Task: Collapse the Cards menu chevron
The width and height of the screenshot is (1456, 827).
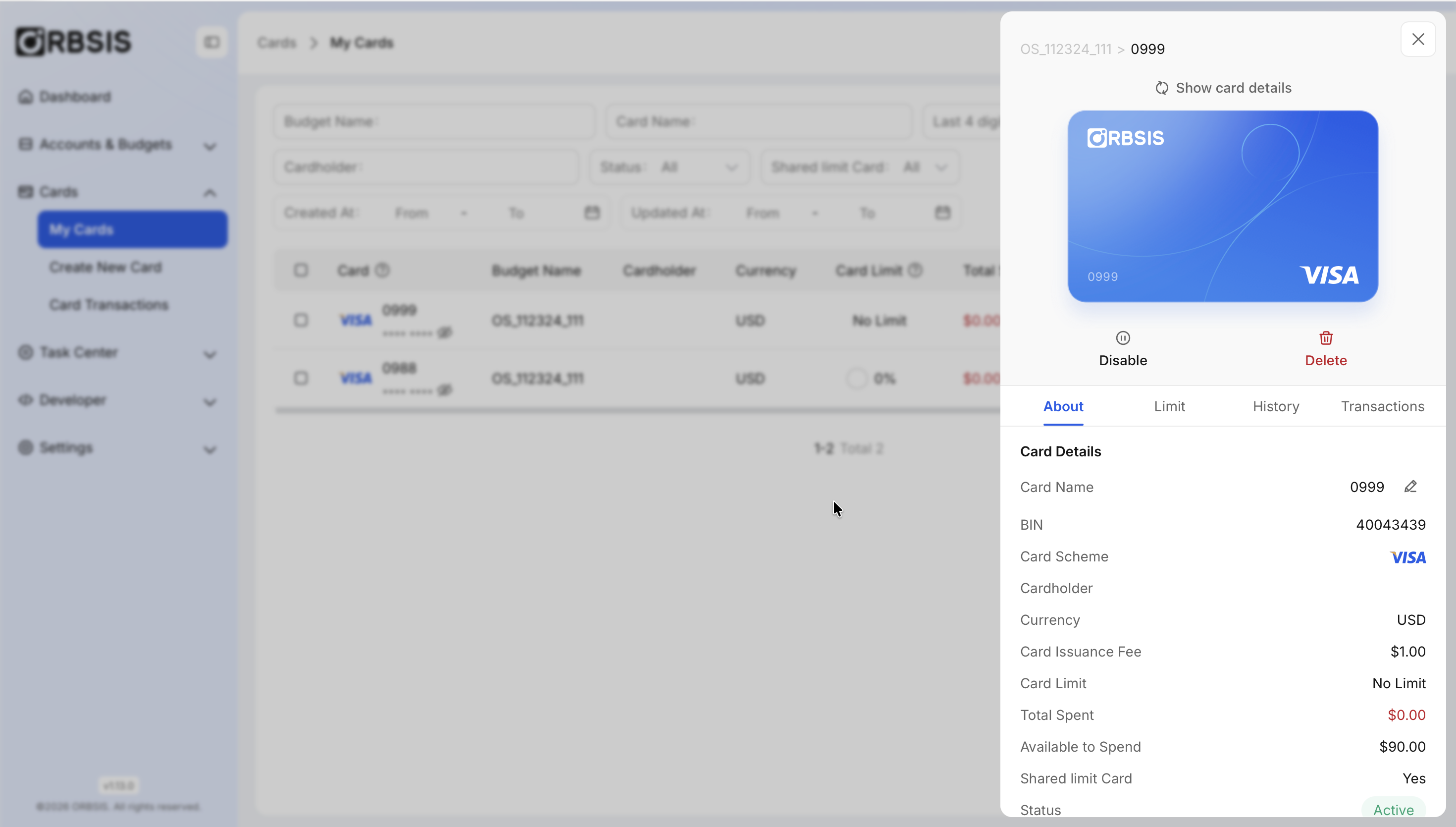Action: [210, 193]
